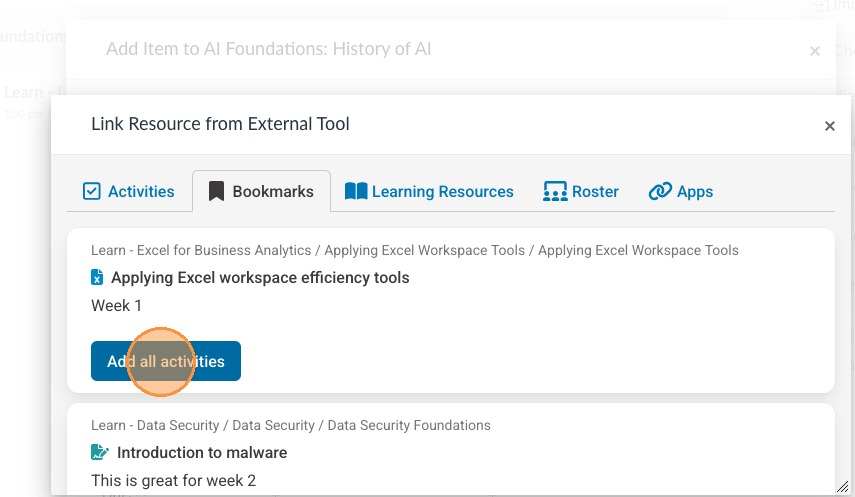Click the document icon beside Introduction to malware
Image resolution: width=855 pixels, height=497 pixels.
[x=100, y=452]
